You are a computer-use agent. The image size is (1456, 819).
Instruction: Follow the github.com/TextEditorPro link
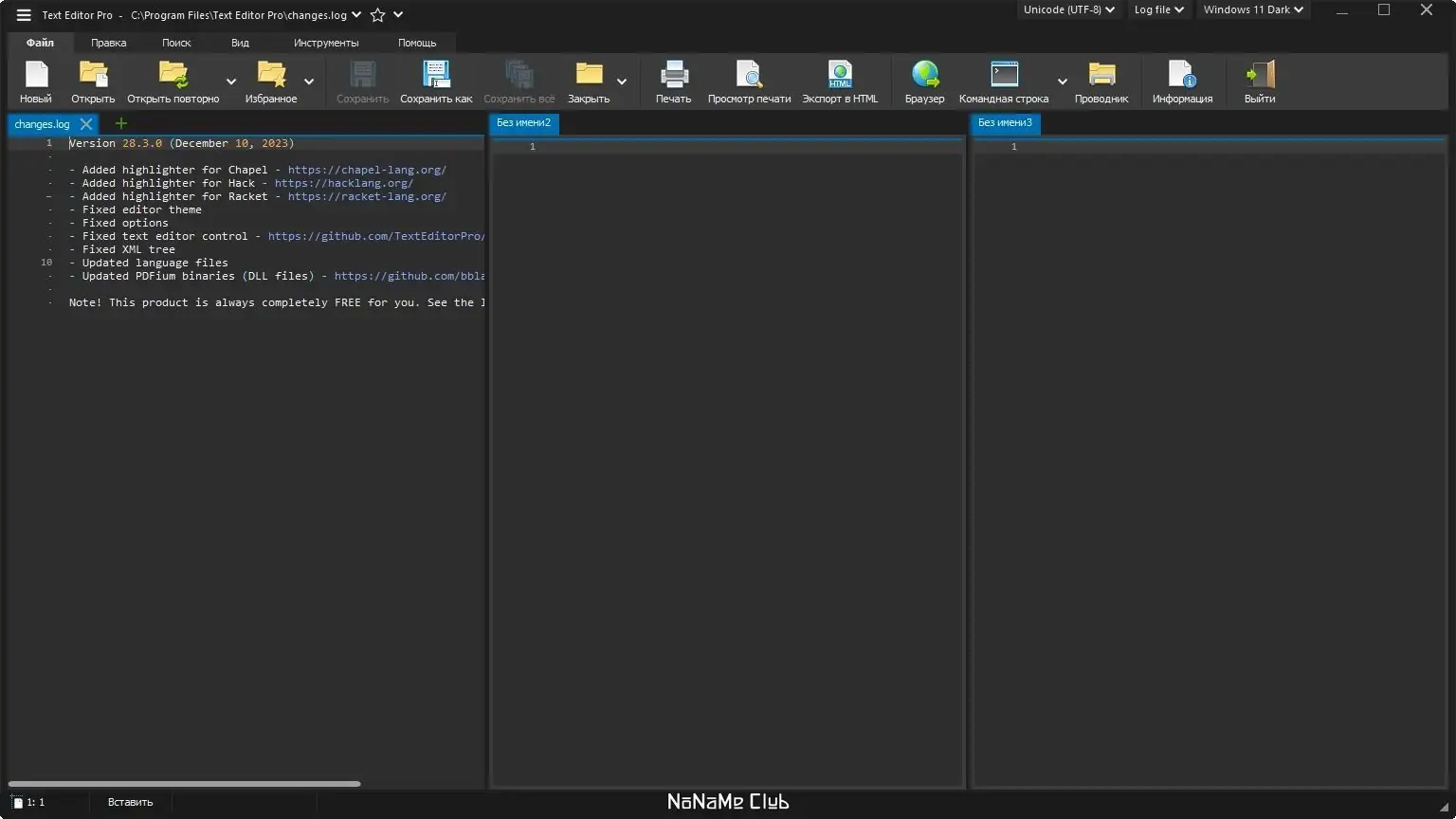[x=376, y=236]
